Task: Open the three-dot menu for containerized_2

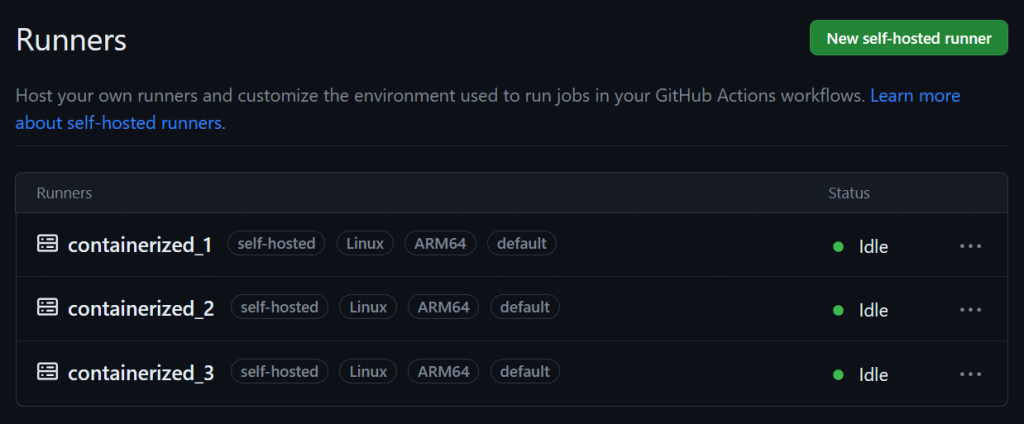Action: coord(970,310)
